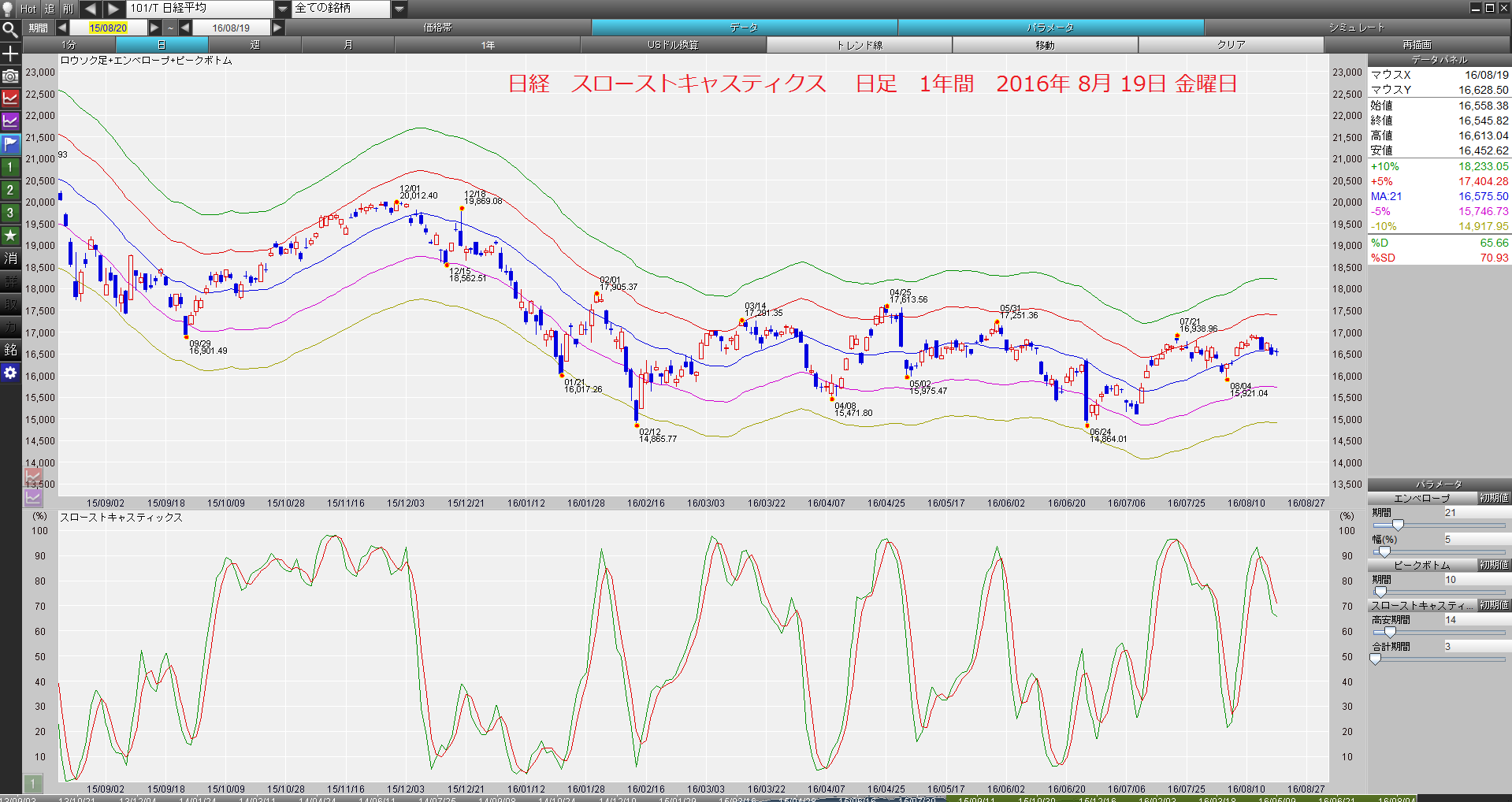This screenshot has width=1512, height=802.
Task: Click the end date field 16/08/19
Action: pyautogui.click(x=231, y=28)
